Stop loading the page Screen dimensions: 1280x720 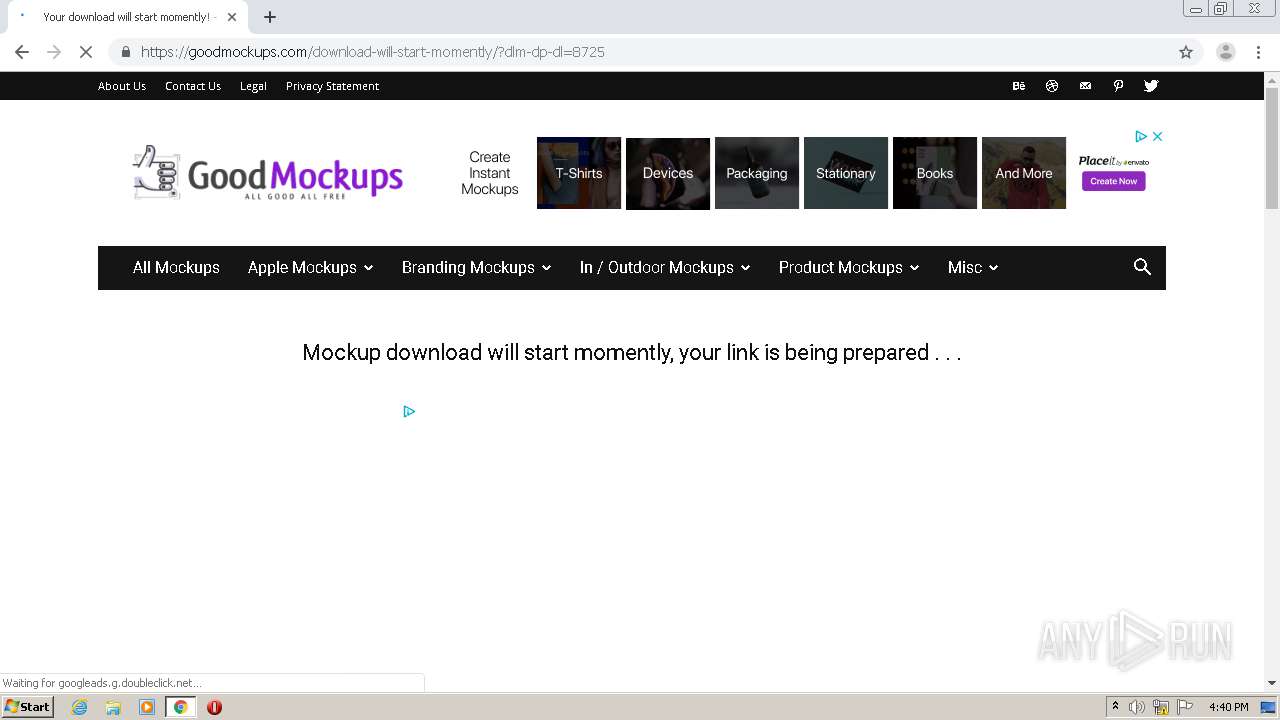click(x=86, y=52)
